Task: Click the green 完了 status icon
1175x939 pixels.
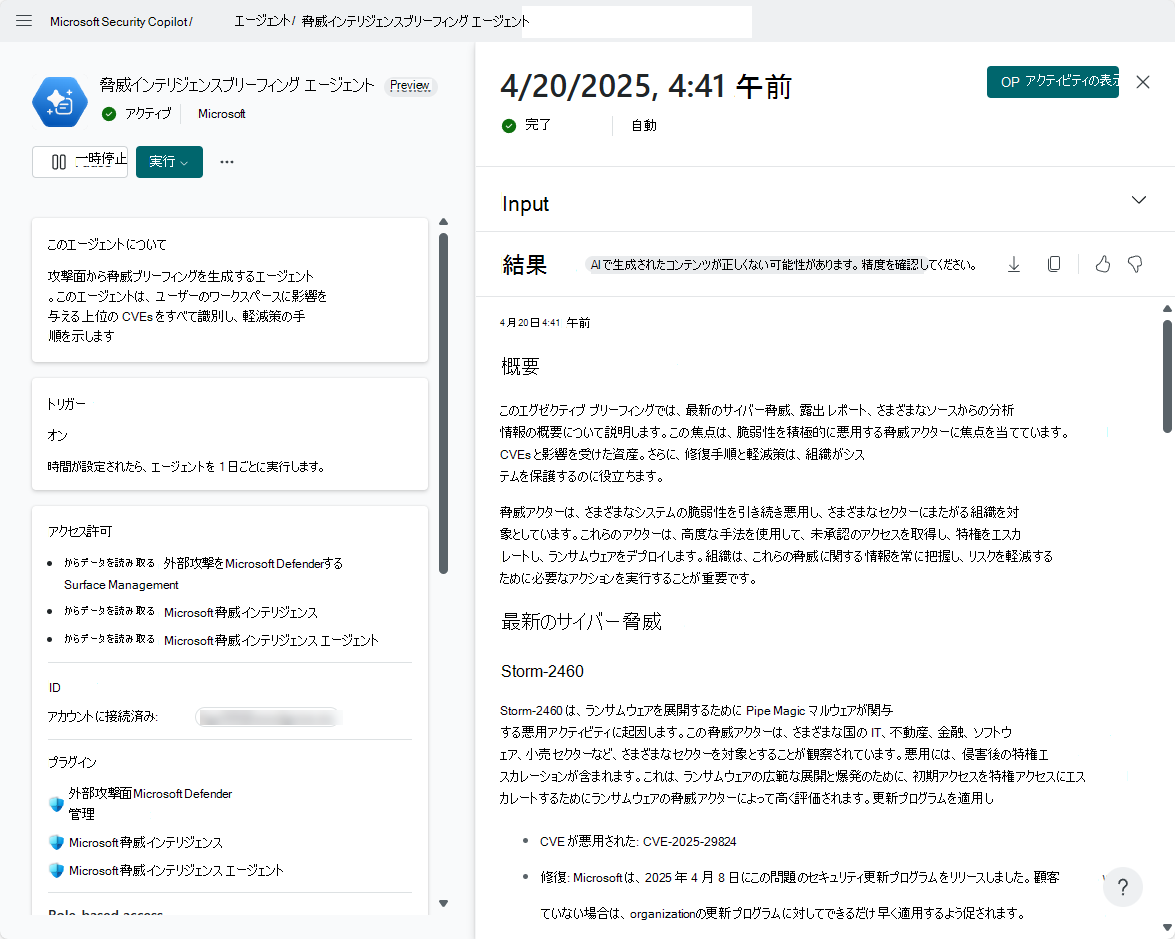Action: coord(509,126)
